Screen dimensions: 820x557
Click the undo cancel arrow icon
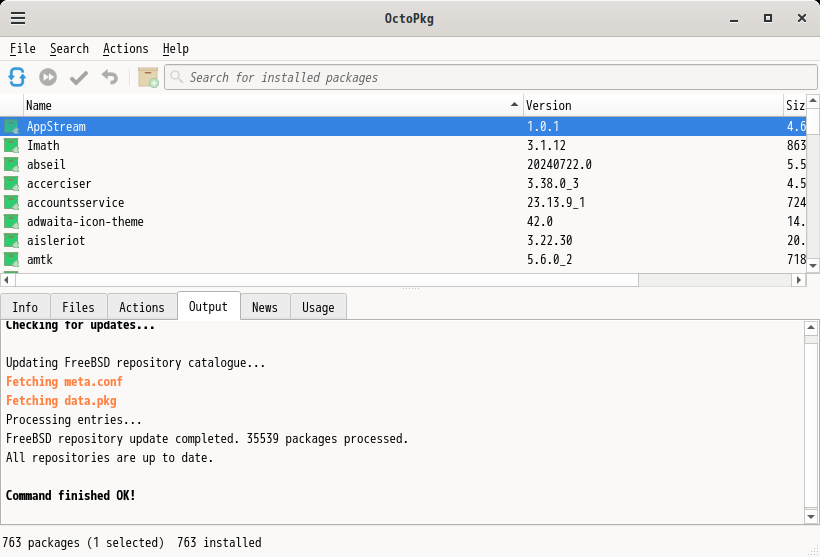pyautogui.click(x=110, y=77)
